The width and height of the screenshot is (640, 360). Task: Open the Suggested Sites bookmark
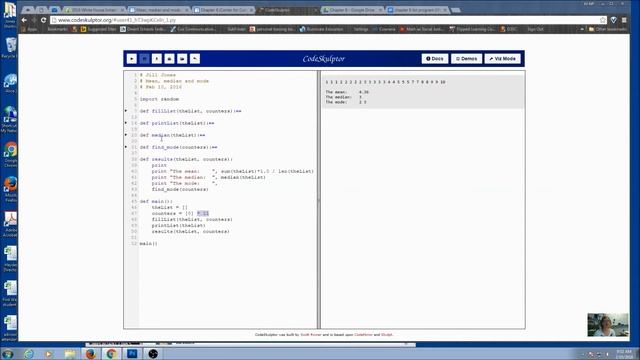pyautogui.click(x=98, y=29)
